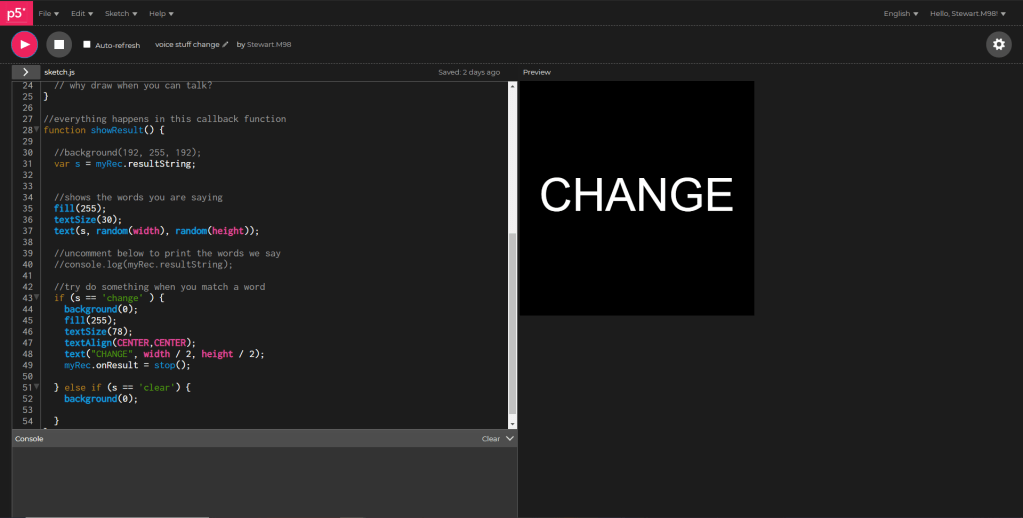The width and height of the screenshot is (1023, 518).
Task: Collapse the console with the chevron
Action: (510, 438)
